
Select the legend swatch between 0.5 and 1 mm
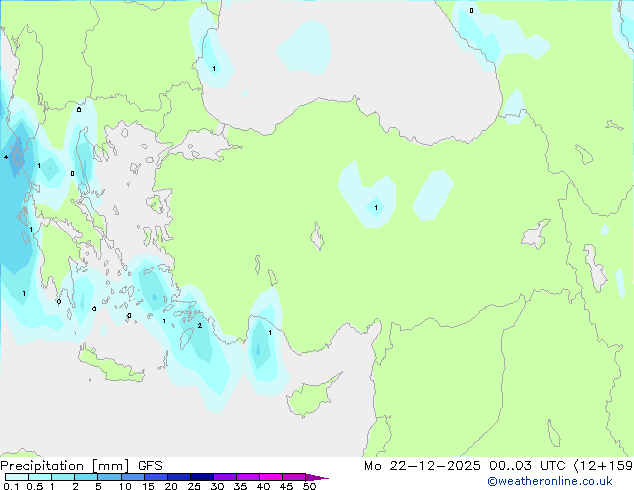(40, 477)
